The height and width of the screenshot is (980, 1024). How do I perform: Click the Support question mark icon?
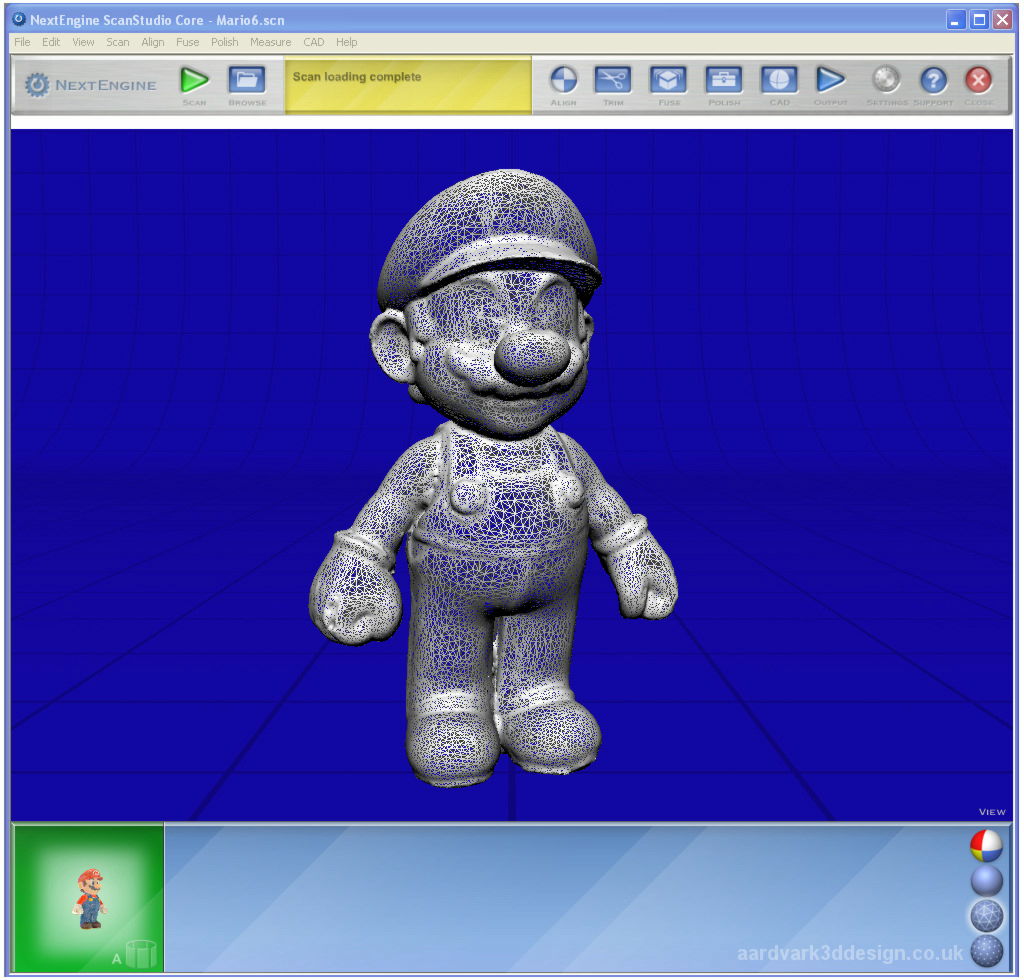[x=933, y=80]
